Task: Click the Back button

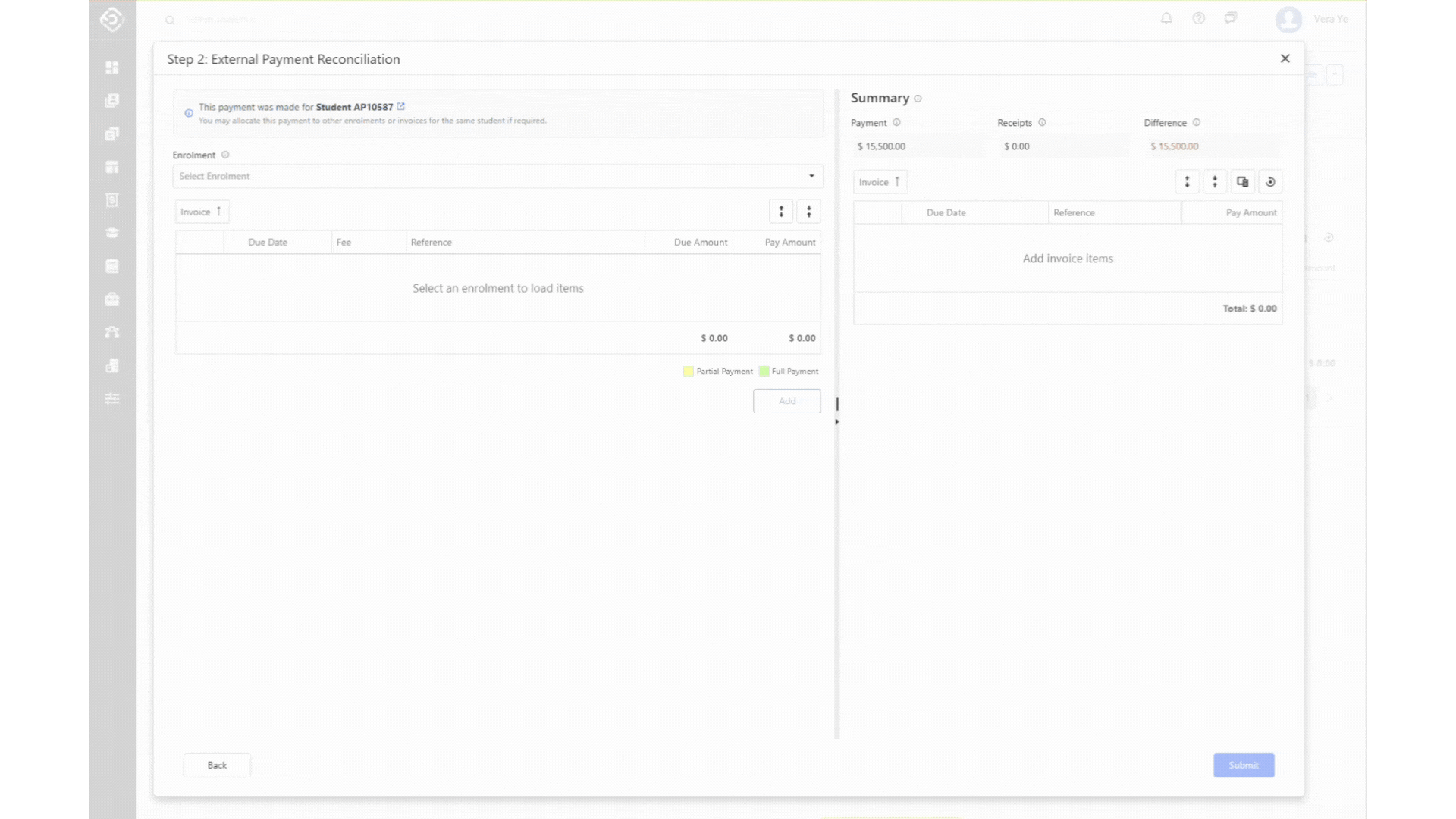Action: tap(217, 765)
